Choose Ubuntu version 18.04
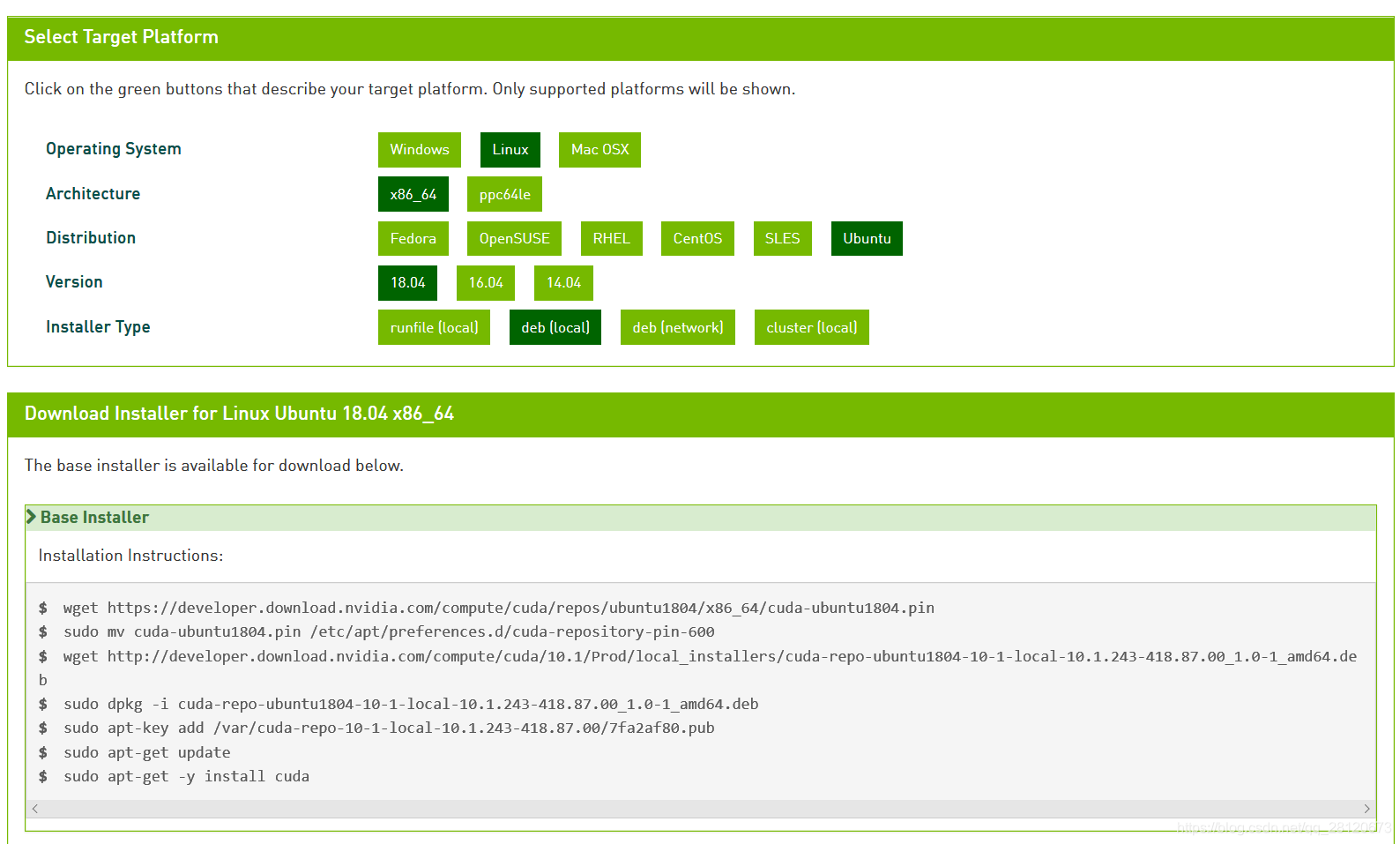Viewport: 1400px width, 844px height. click(407, 282)
